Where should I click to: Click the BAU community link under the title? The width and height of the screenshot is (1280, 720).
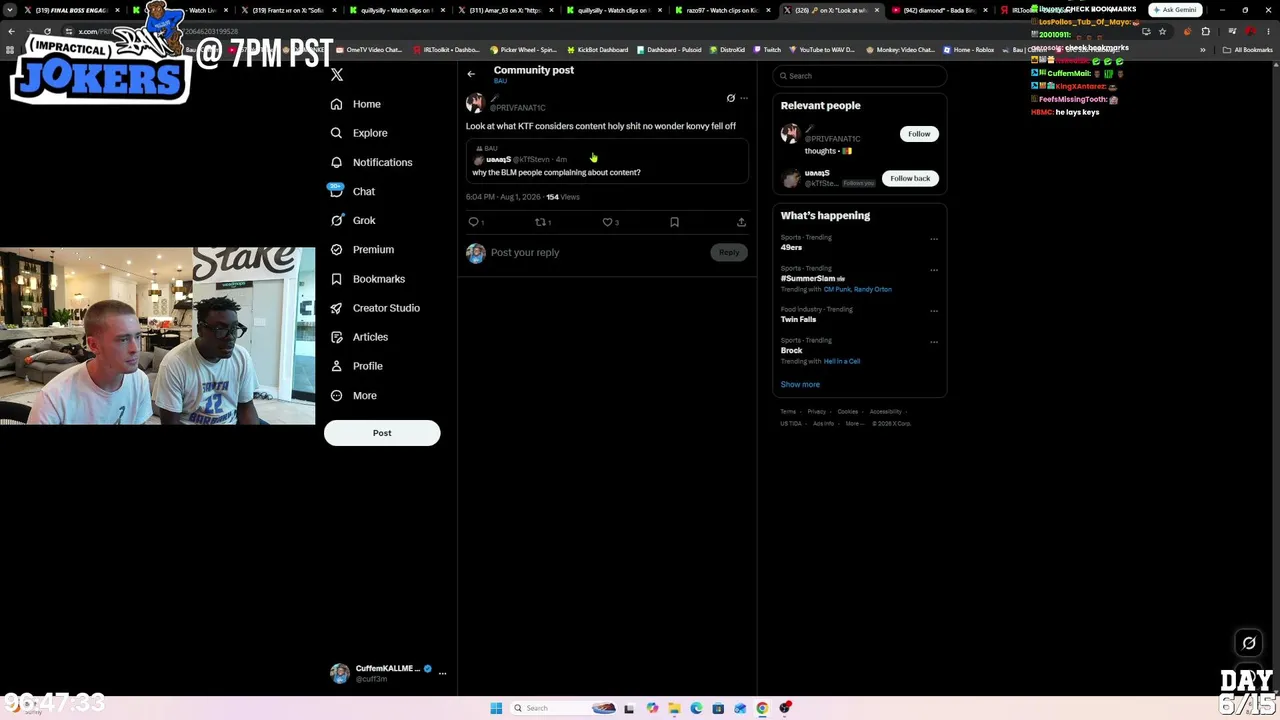[x=501, y=81]
